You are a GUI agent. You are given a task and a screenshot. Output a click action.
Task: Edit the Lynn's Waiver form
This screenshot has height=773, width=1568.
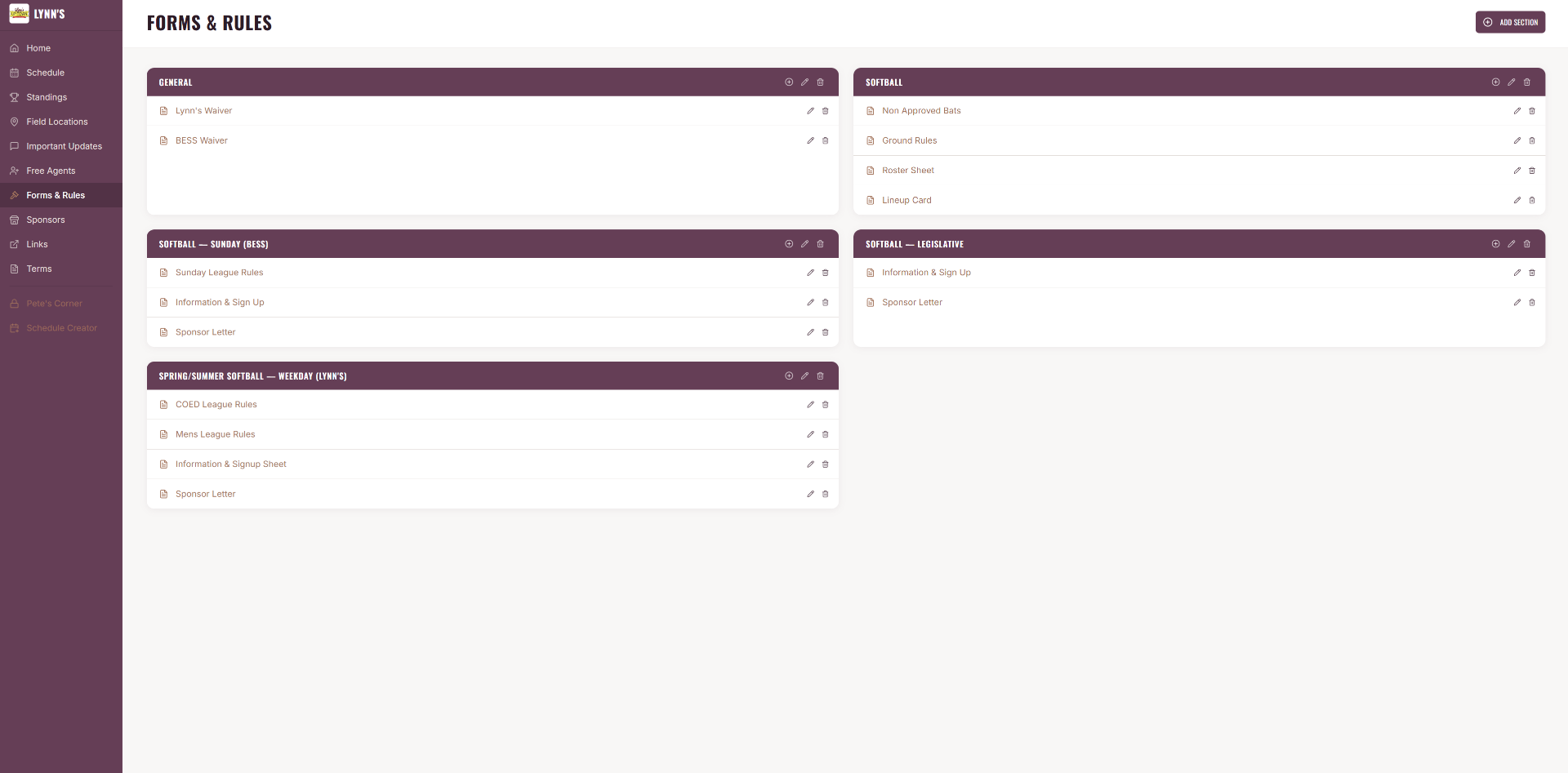pyautogui.click(x=810, y=111)
